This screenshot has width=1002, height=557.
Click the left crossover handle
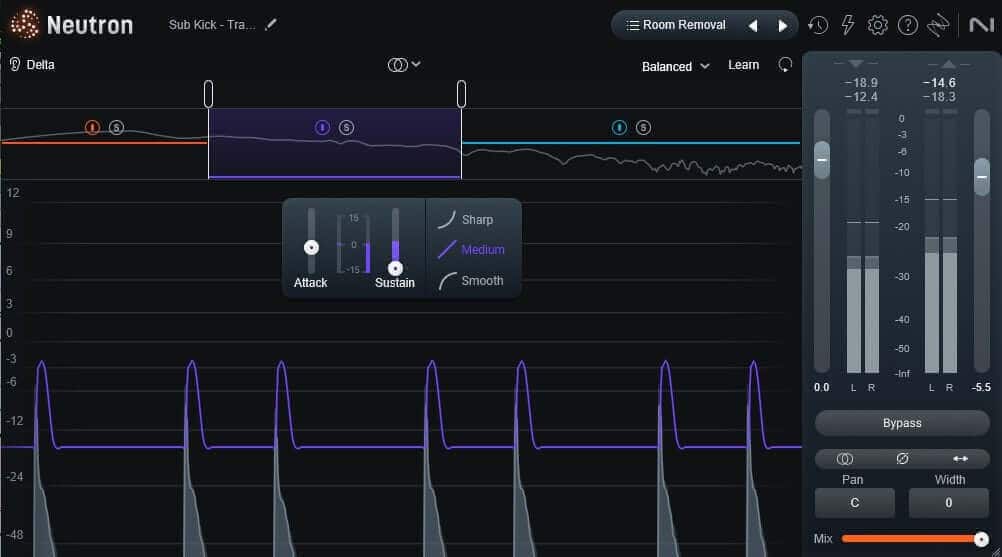point(208,94)
